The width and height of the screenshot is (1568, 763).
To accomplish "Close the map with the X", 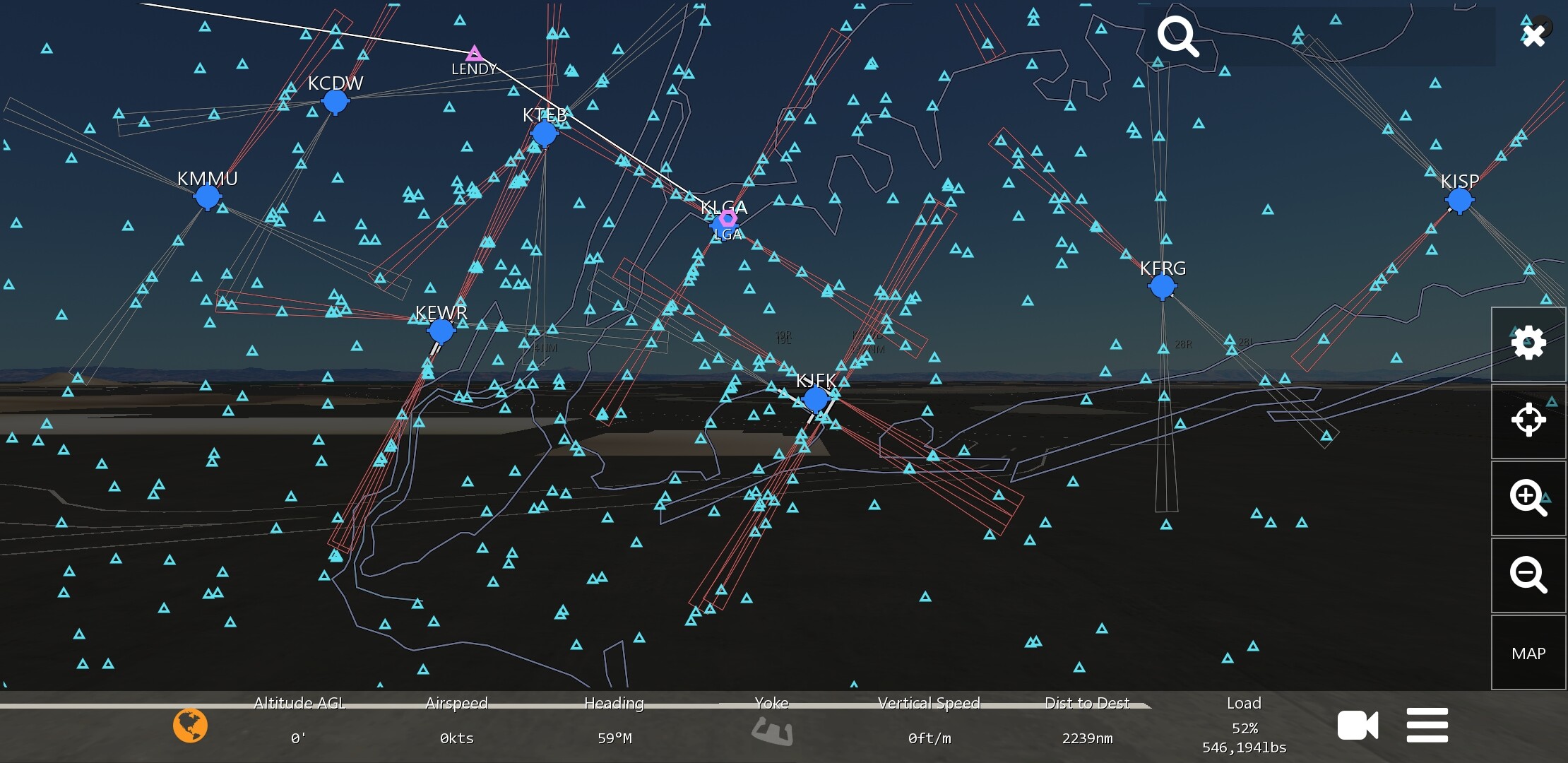I will pyautogui.click(x=1533, y=35).
